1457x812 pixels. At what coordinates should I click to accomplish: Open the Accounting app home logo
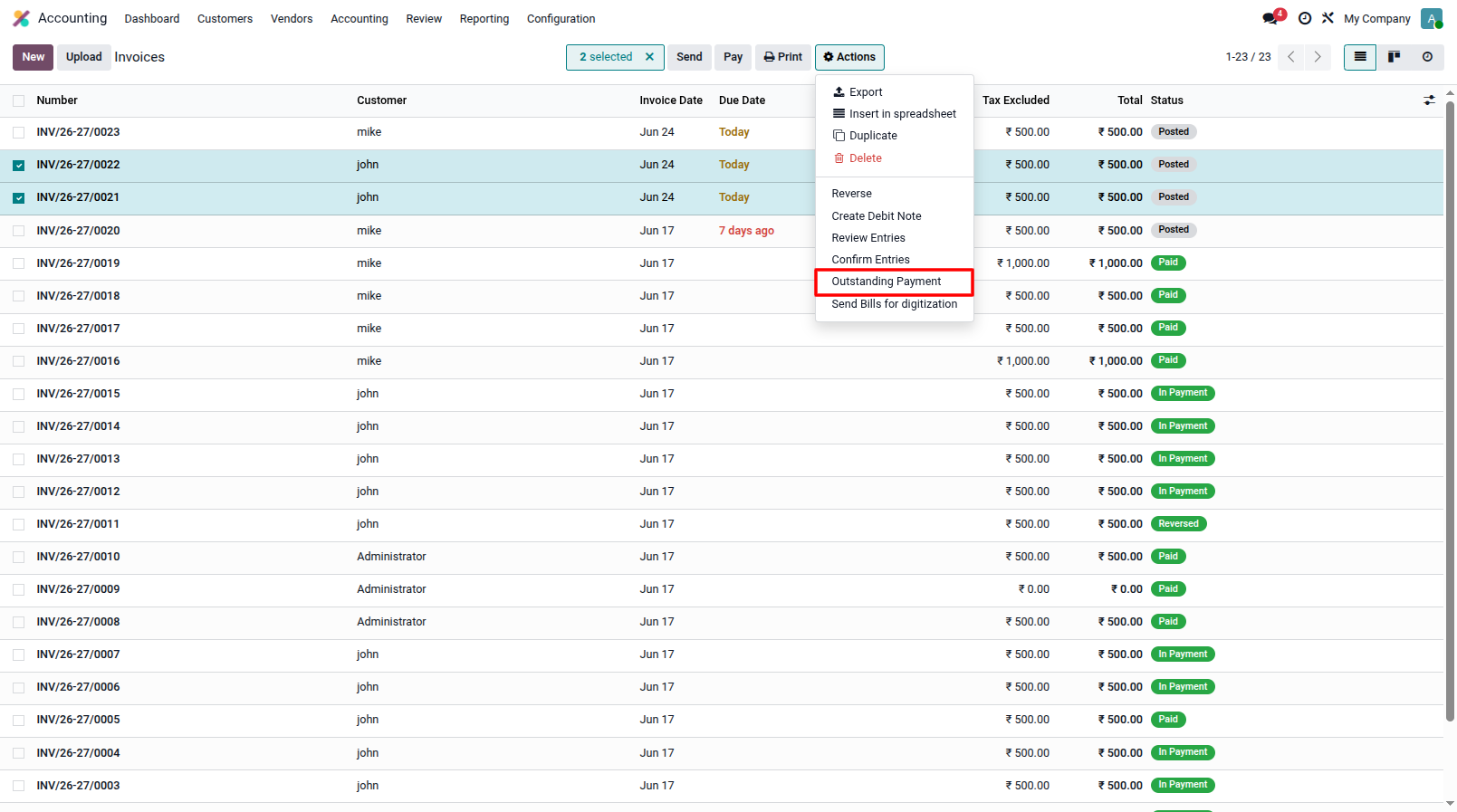[x=22, y=18]
